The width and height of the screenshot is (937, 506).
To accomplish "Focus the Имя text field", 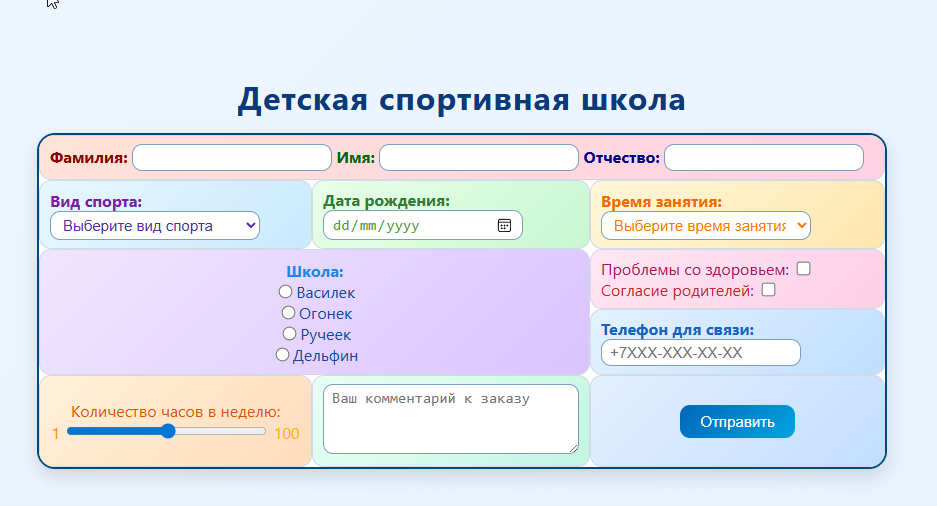I will [x=479, y=158].
